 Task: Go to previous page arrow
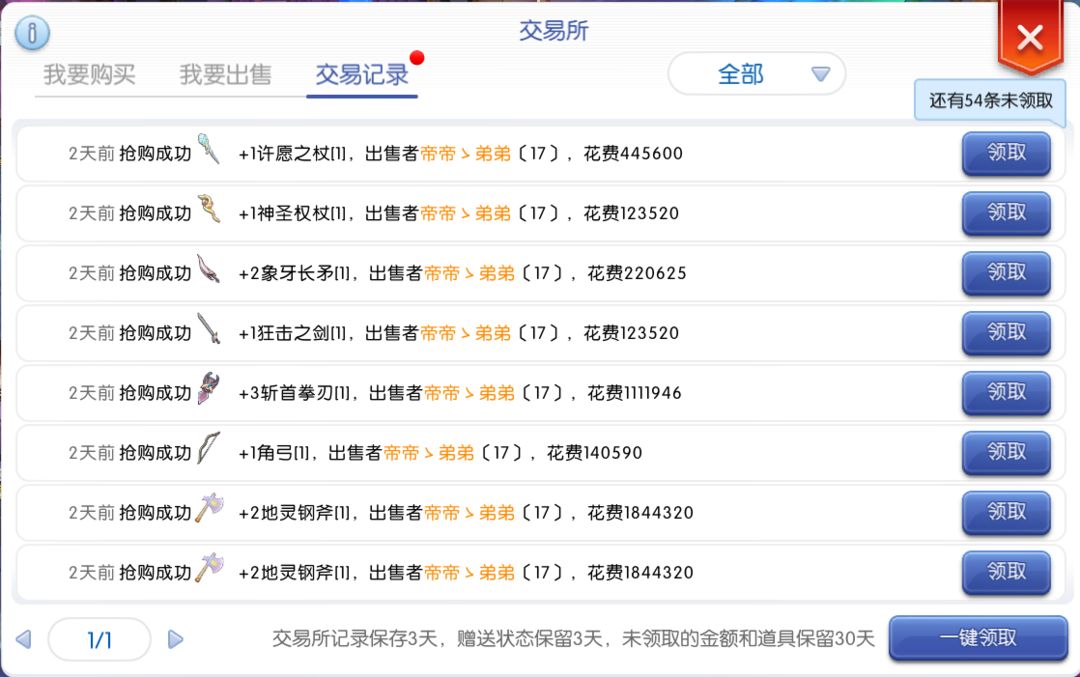(x=23, y=640)
